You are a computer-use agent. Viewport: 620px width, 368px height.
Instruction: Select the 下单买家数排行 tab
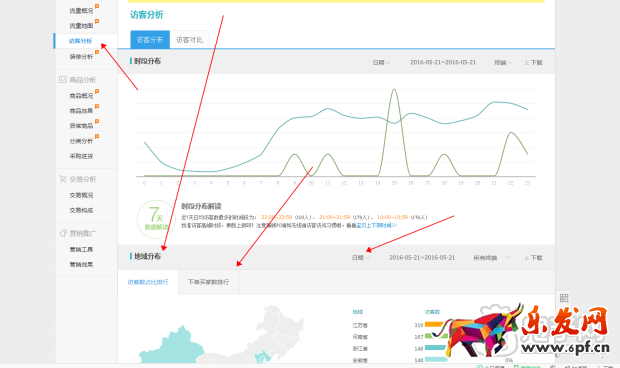pyautogui.click(x=208, y=282)
